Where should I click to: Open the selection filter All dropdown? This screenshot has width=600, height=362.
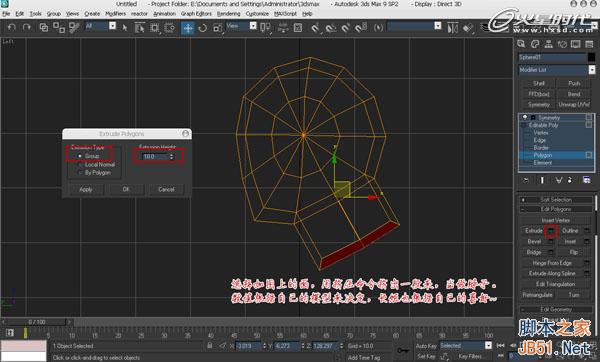pyautogui.click(x=101, y=26)
